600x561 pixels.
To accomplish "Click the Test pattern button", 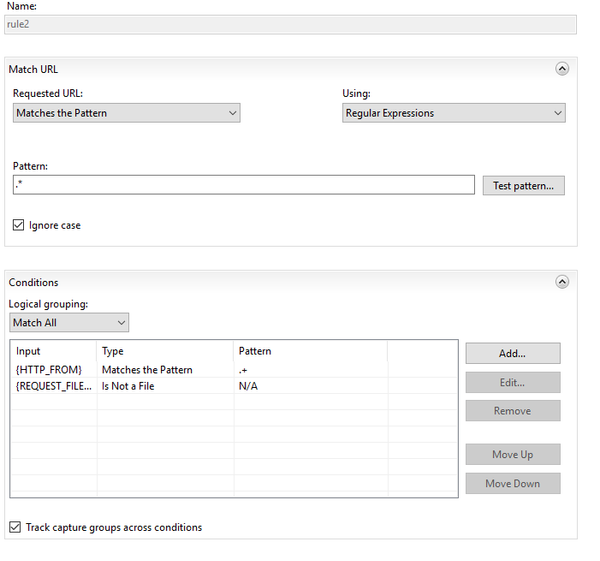I will tap(523, 186).
